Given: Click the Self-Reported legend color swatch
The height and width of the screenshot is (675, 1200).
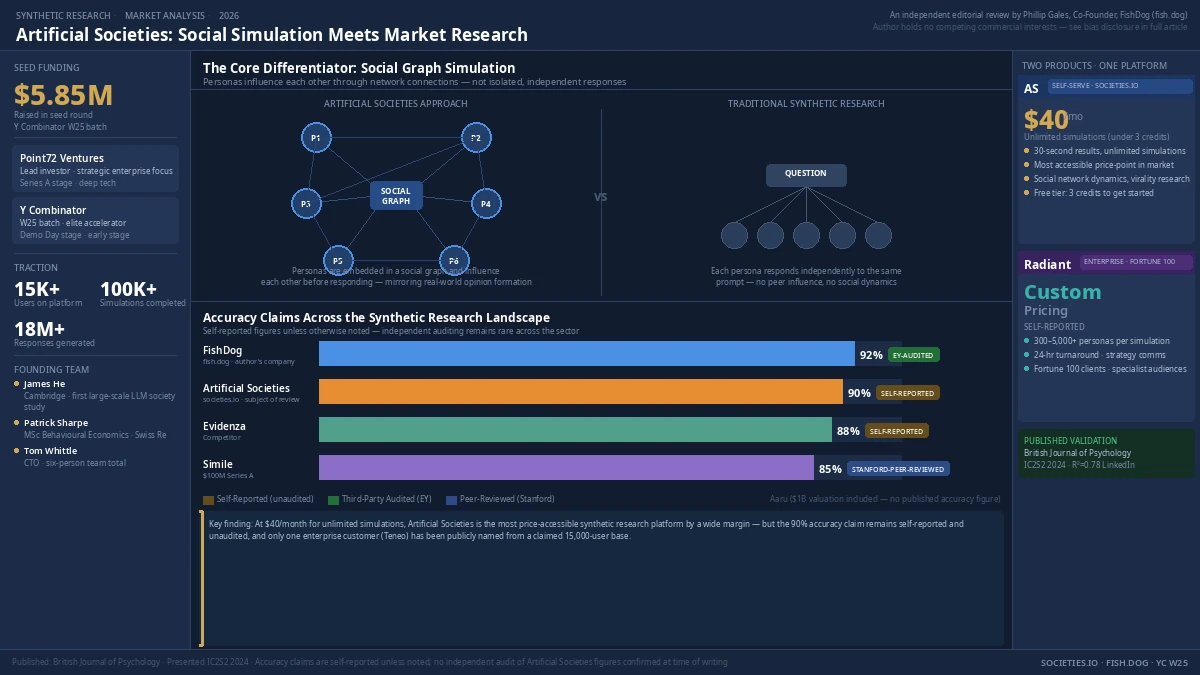Looking at the screenshot, I should [x=208, y=499].
